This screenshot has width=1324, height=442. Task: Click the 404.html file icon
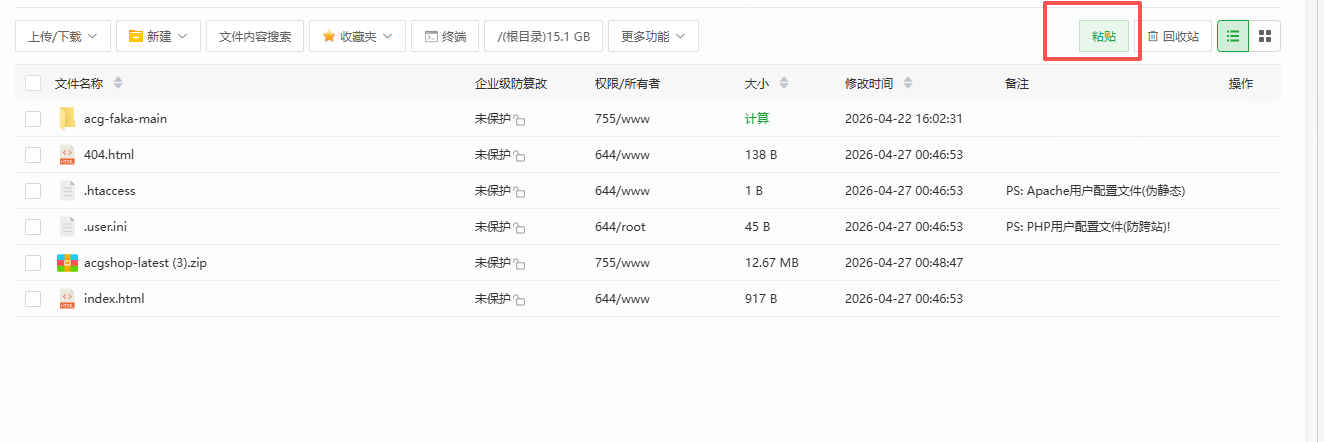pyautogui.click(x=67, y=155)
